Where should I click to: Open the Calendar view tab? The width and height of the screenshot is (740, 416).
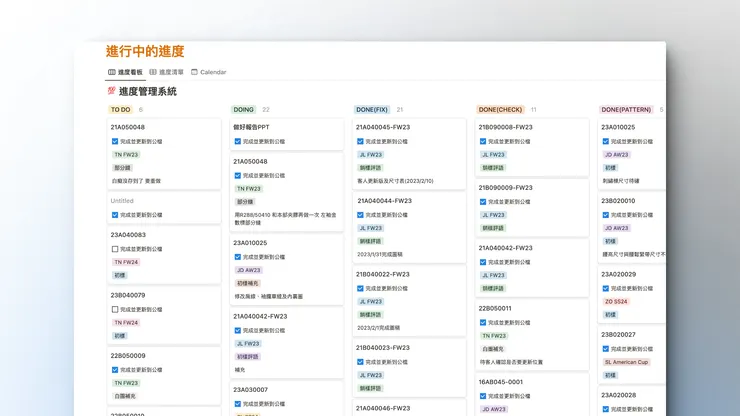[209, 72]
